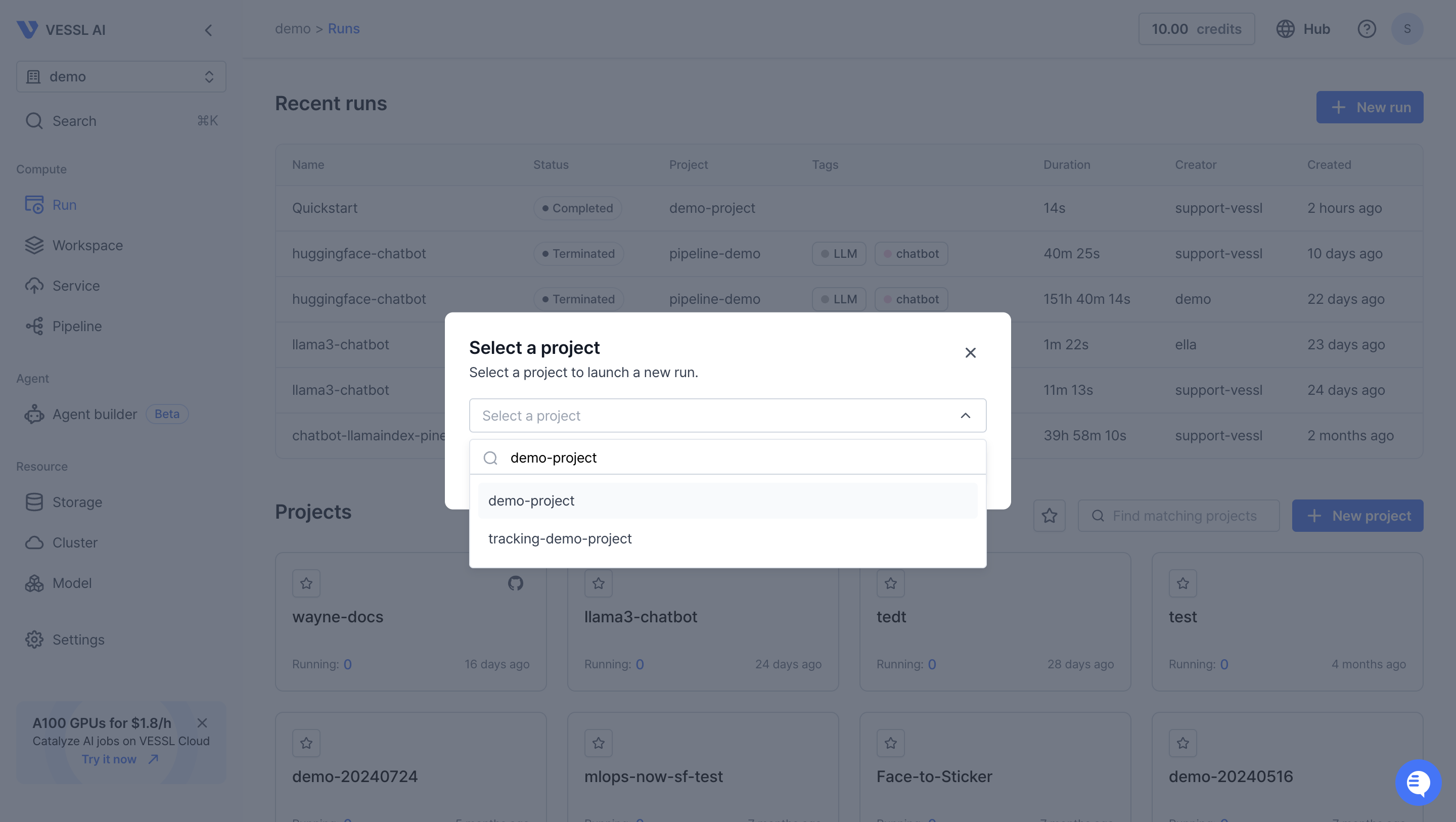Screen dimensions: 1456x822
Task: Click the Runs breadcrumb link
Action: pyautogui.click(x=344, y=28)
